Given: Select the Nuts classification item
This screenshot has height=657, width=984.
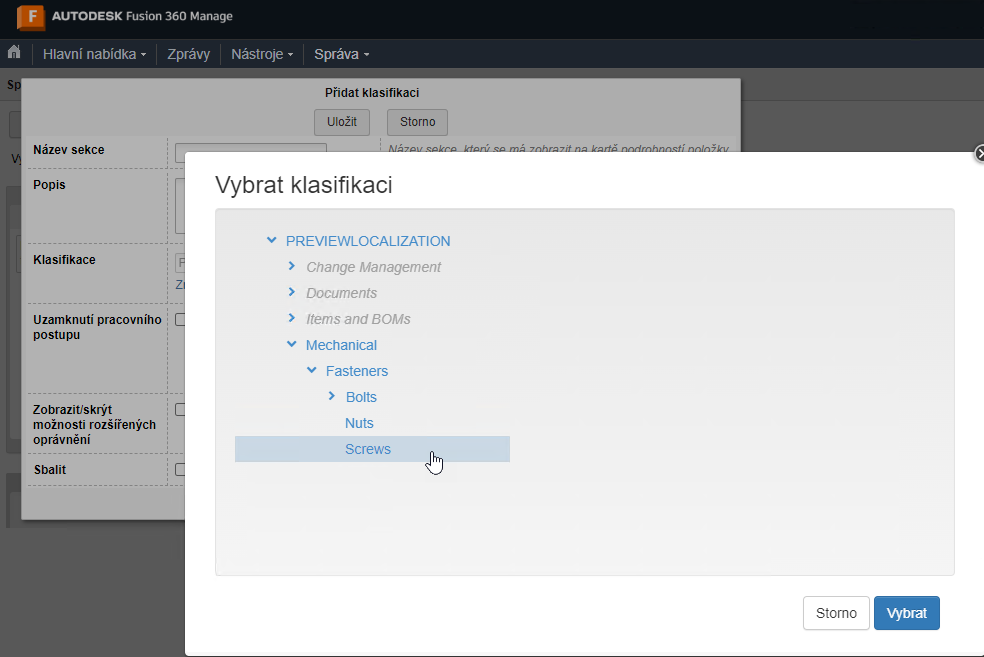Looking at the screenshot, I should coord(359,422).
